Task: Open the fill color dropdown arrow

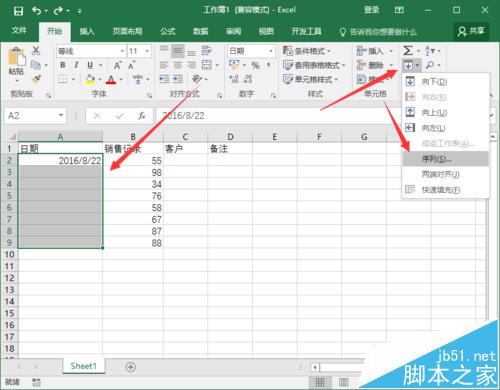Action: [x=100, y=79]
